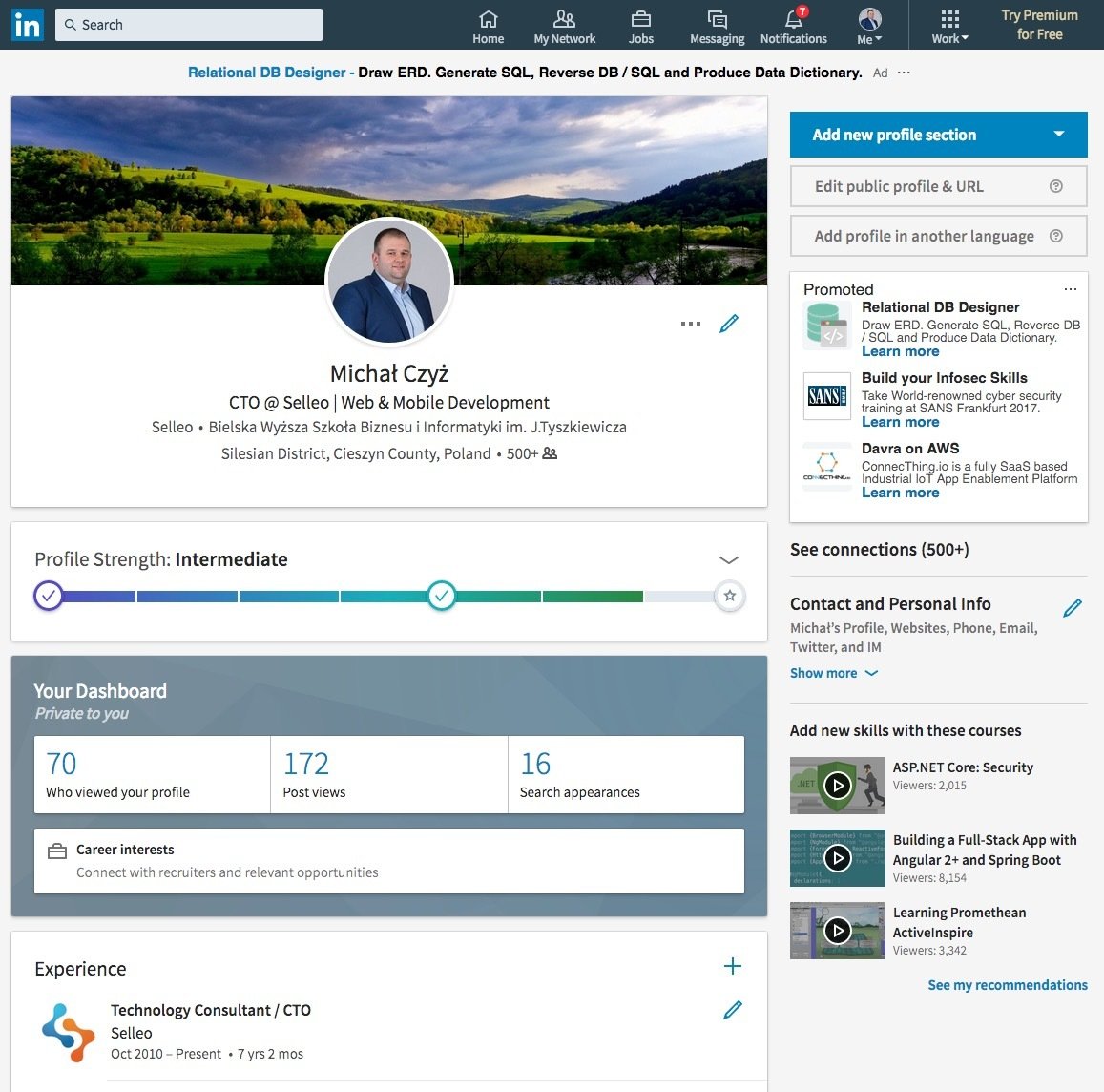
Task: Open the Messaging icon
Action: 717,28
